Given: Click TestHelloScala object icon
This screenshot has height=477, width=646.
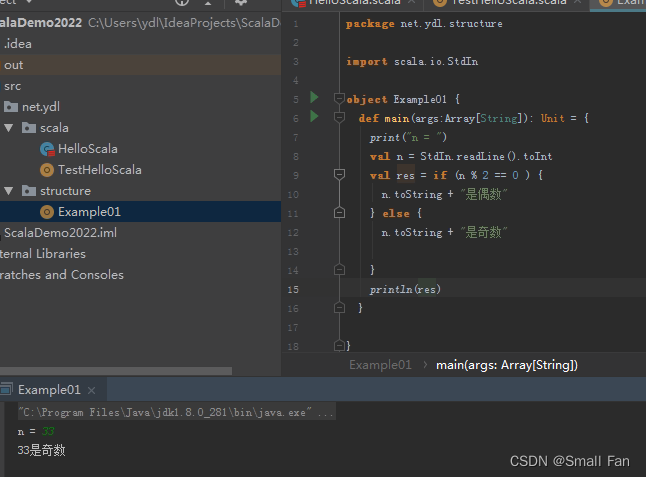Looking at the screenshot, I should click(x=47, y=170).
